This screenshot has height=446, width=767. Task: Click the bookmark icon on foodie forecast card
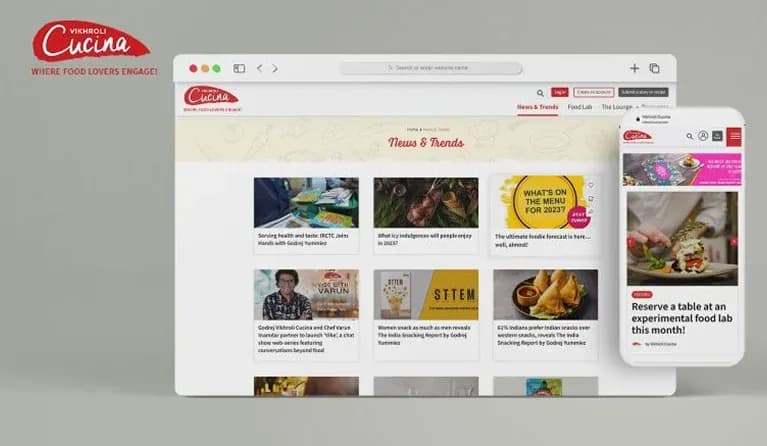point(591,199)
